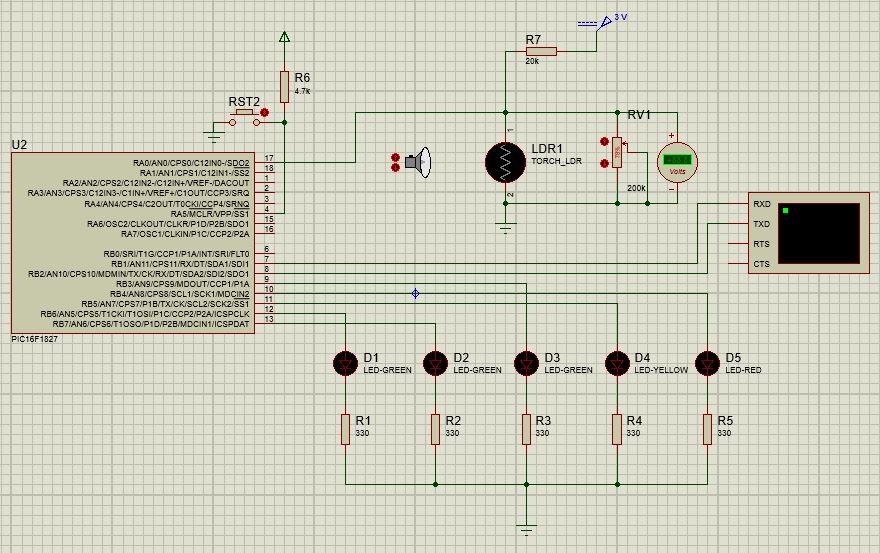Select the ground symbol below LDR1
The image size is (880, 553).
[506, 227]
